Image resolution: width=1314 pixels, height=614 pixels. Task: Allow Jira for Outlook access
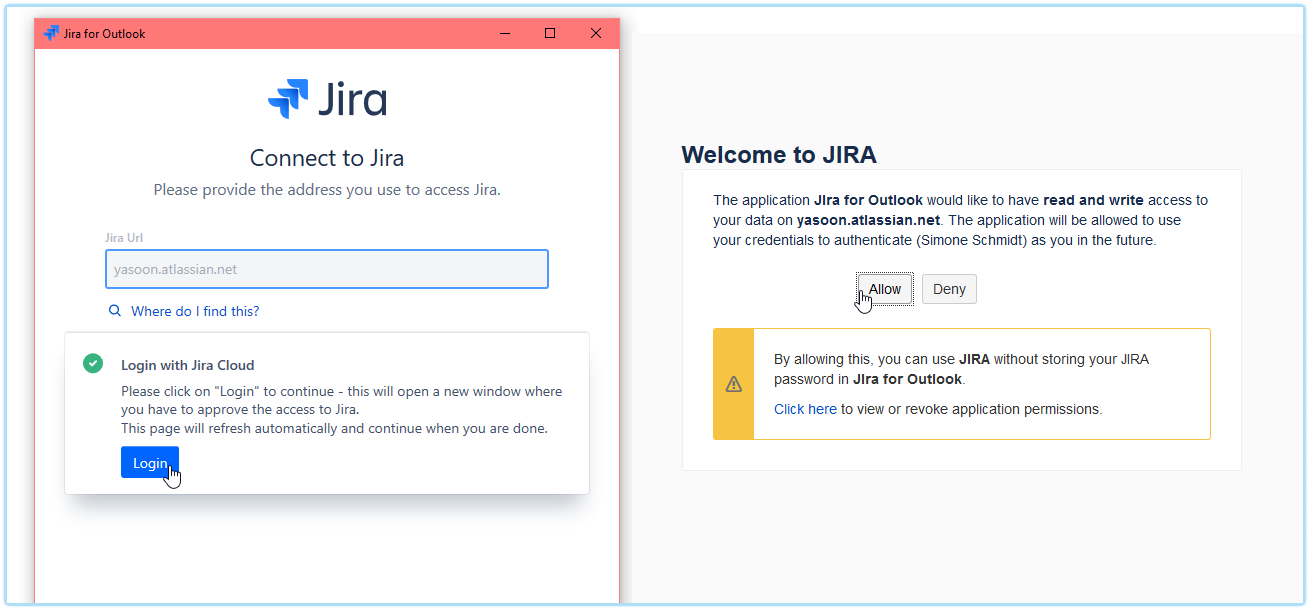884,289
